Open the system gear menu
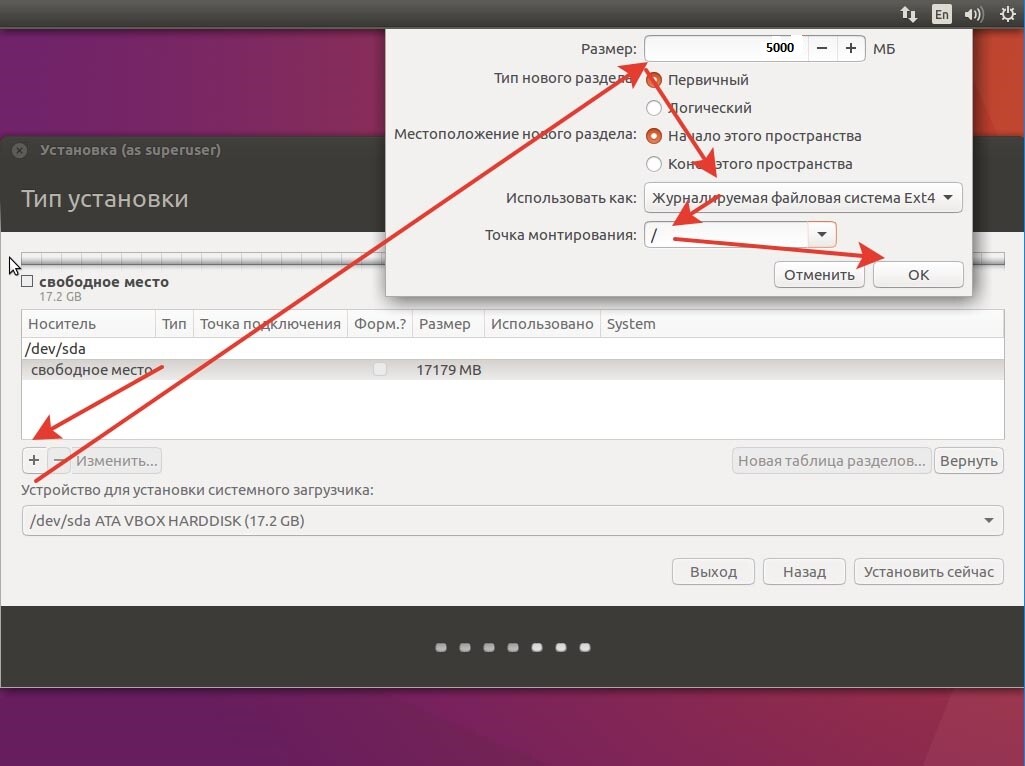1025x766 pixels. click(x=1007, y=14)
